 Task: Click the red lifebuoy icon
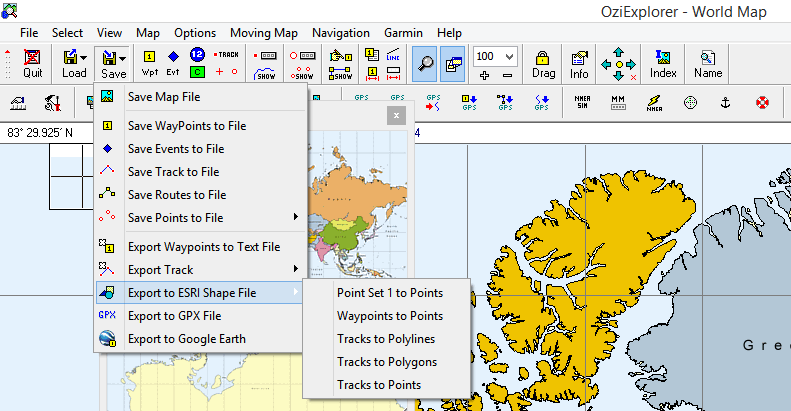click(762, 103)
